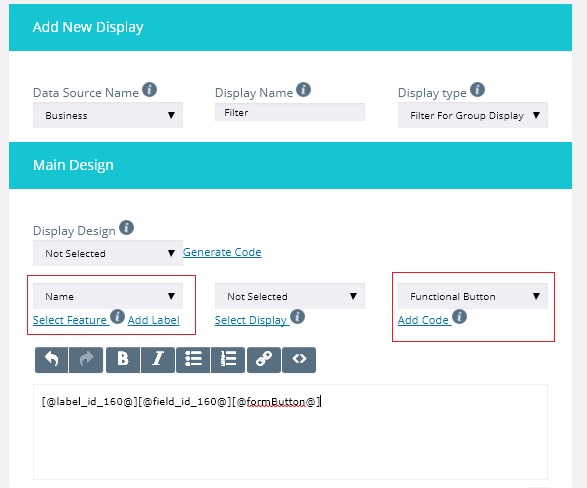
Task: Show info for Display Design
Action: (127, 228)
